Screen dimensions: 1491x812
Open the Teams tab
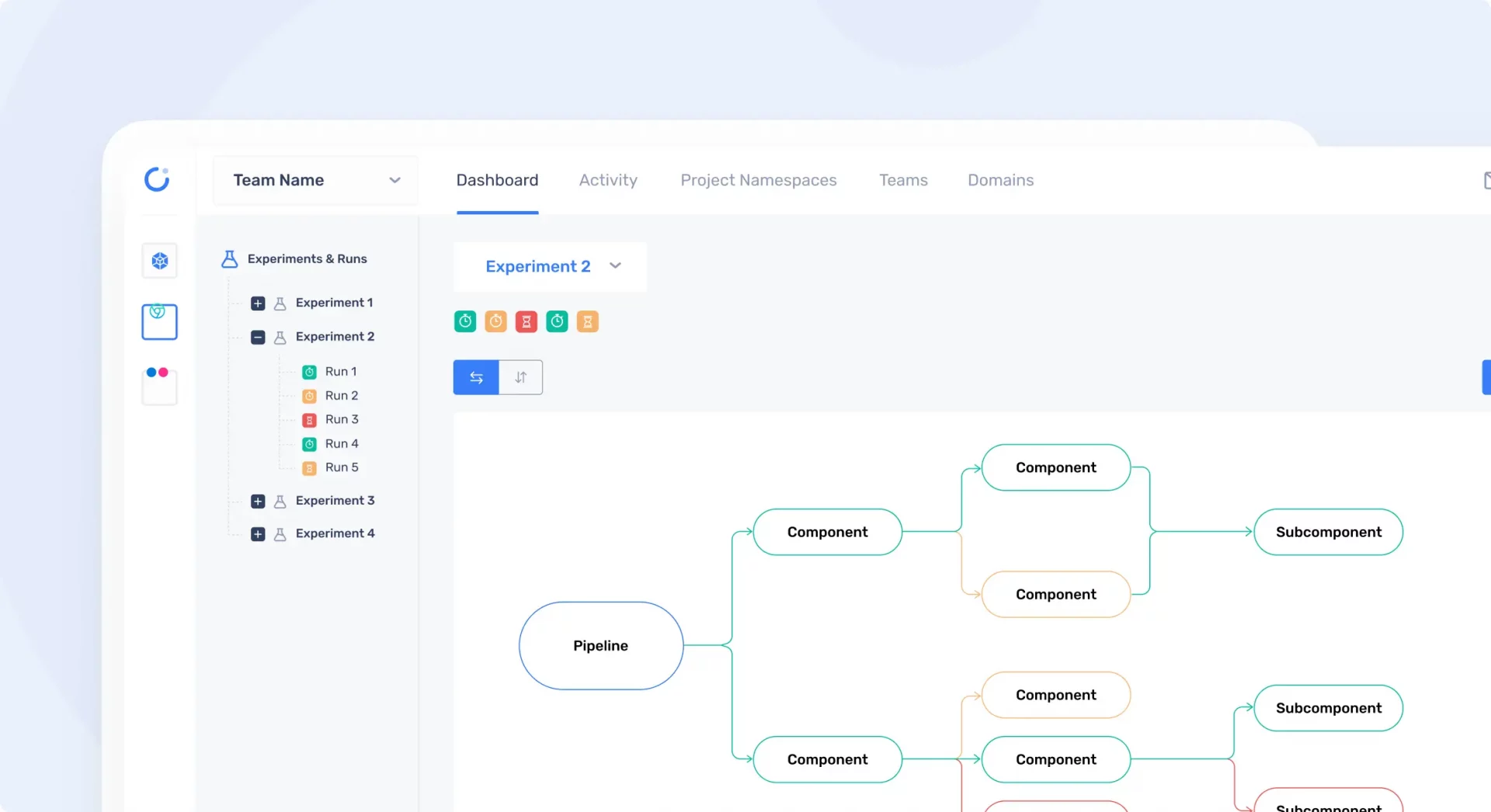pyautogui.click(x=903, y=180)
